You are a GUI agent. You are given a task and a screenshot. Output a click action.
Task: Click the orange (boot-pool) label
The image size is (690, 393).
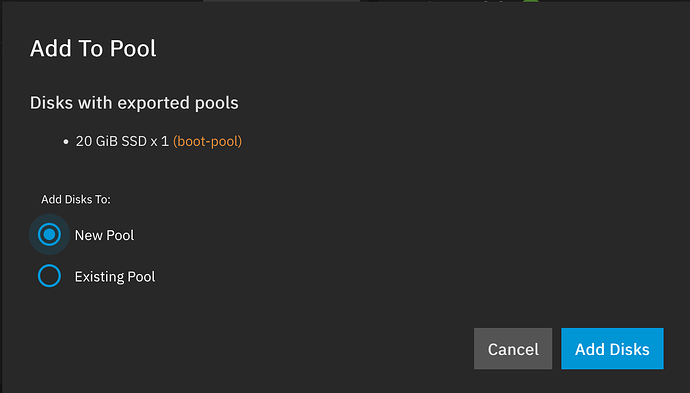click(207, 141)
